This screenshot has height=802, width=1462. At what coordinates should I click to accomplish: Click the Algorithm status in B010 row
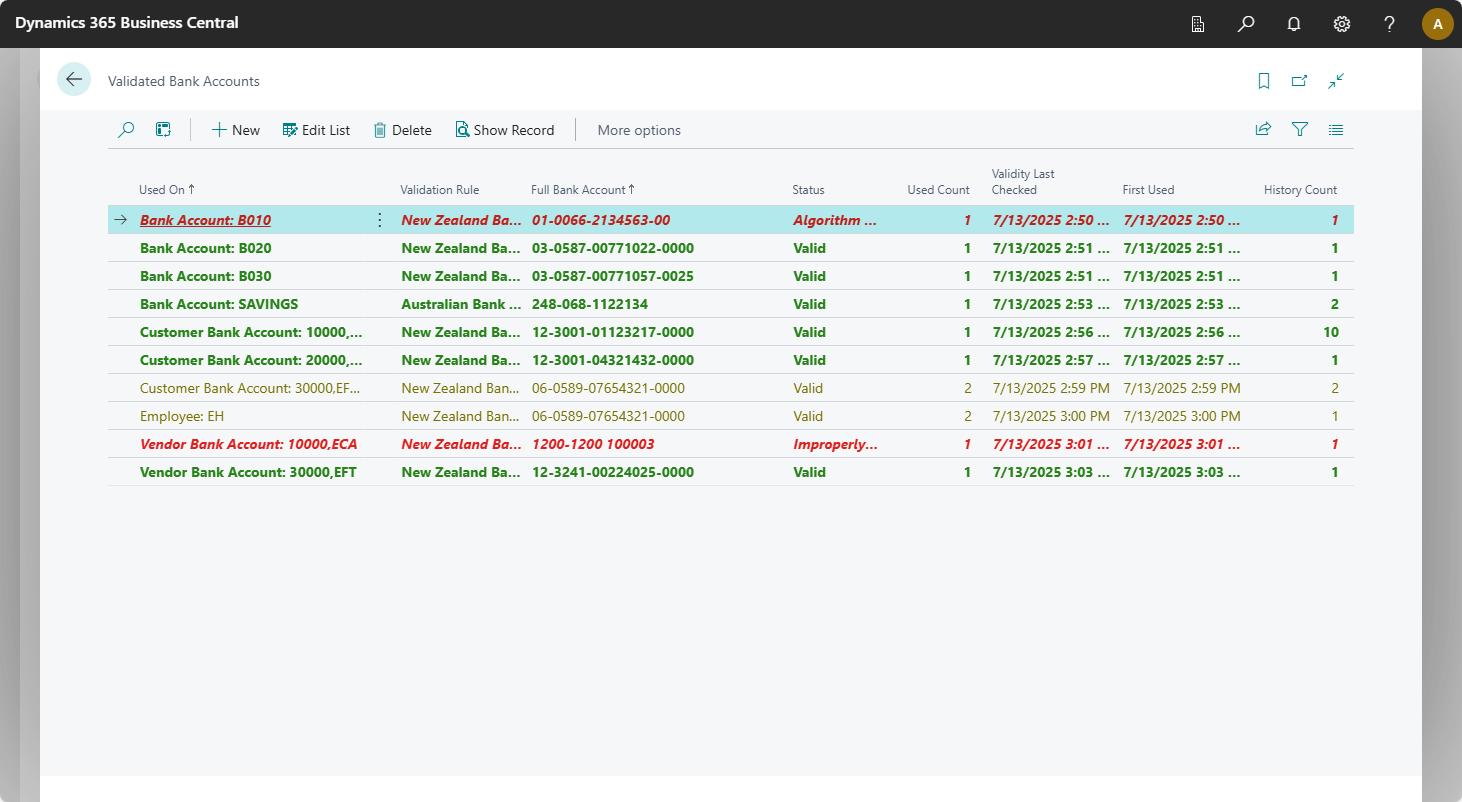coord(835,220)
